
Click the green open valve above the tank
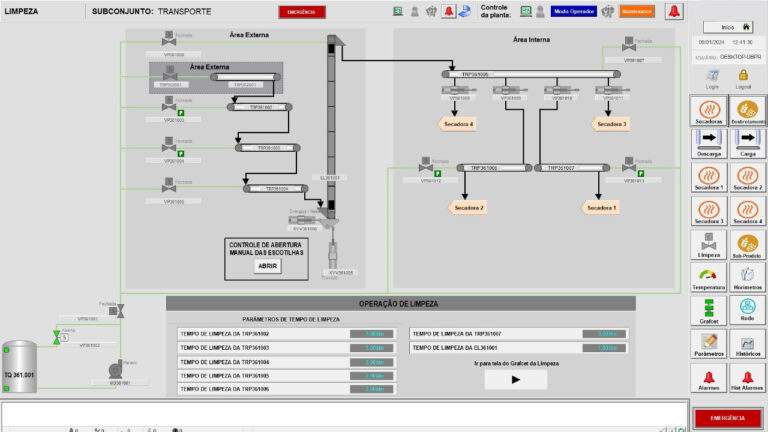tap(57, 337)
